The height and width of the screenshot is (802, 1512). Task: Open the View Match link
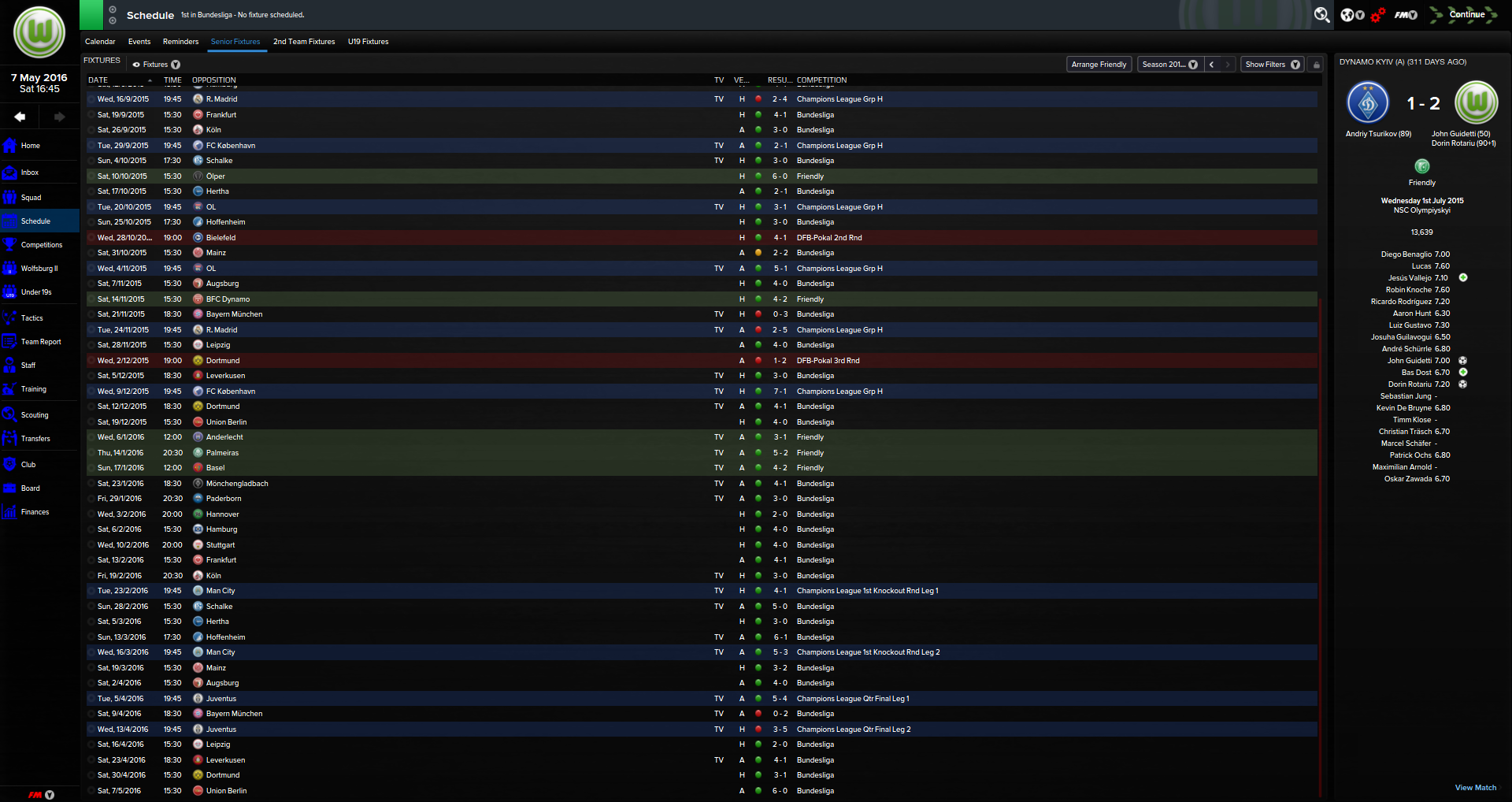[x=1475, y=788]
